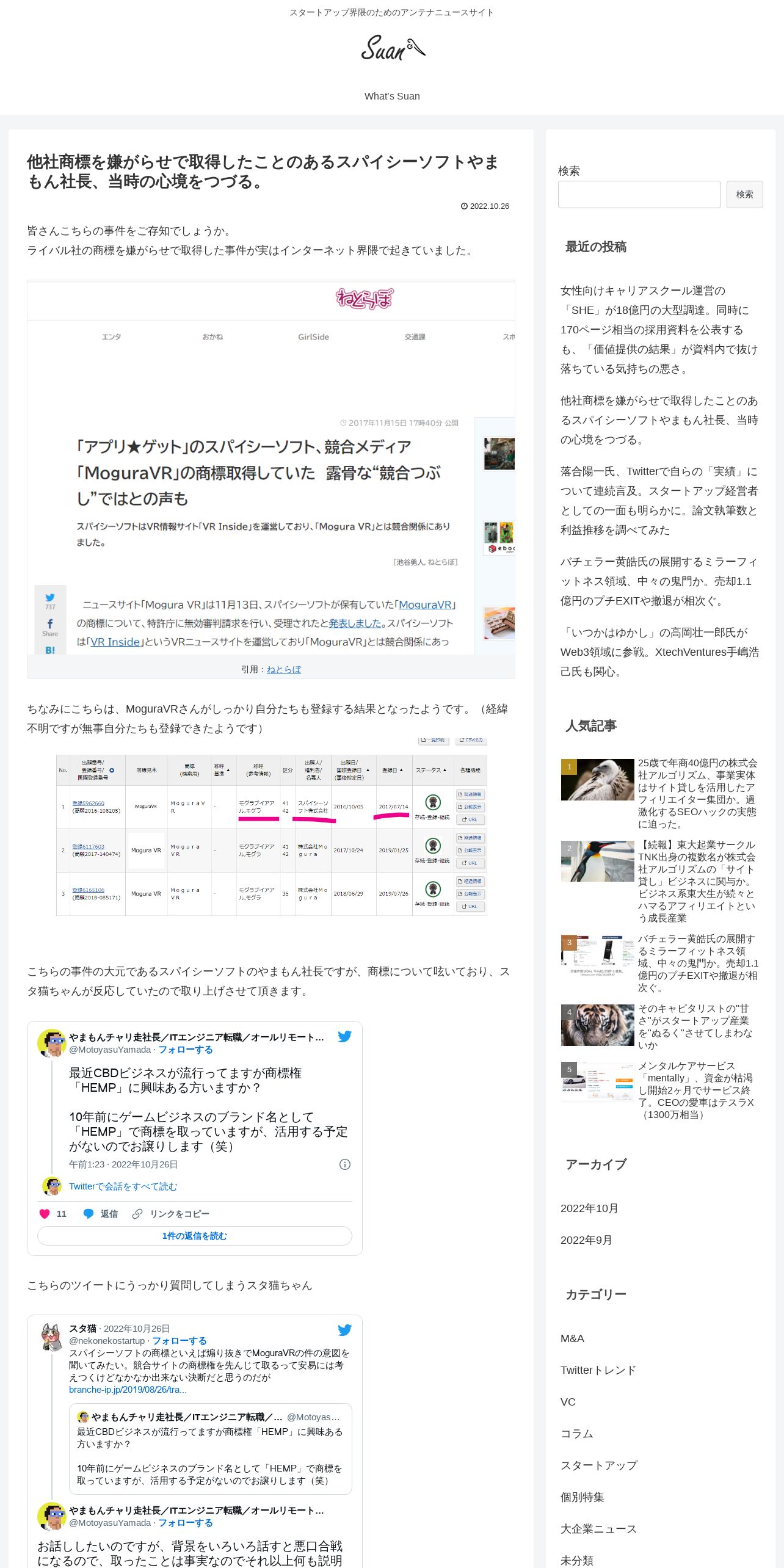Click the 検索 search button
Image resolution: width=784 pixels, height=1568 pixels.
tap(744, 194)
